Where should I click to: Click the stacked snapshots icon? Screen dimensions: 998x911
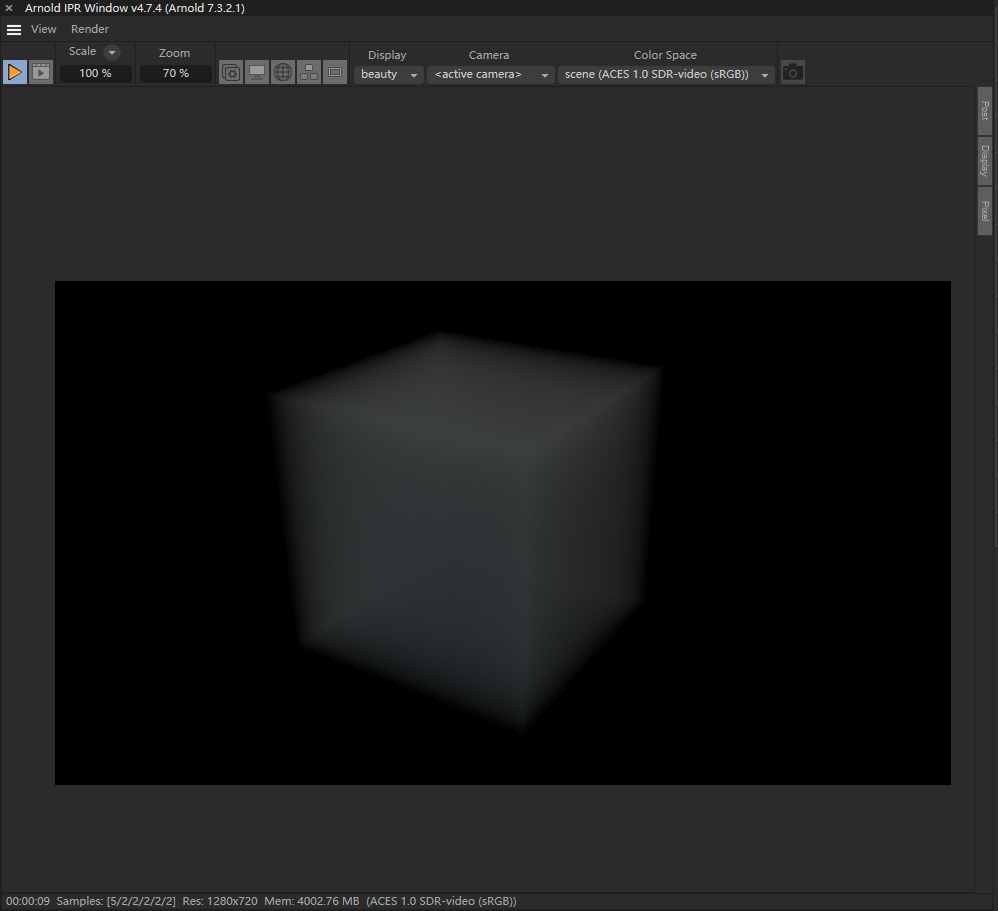point(230,71)
